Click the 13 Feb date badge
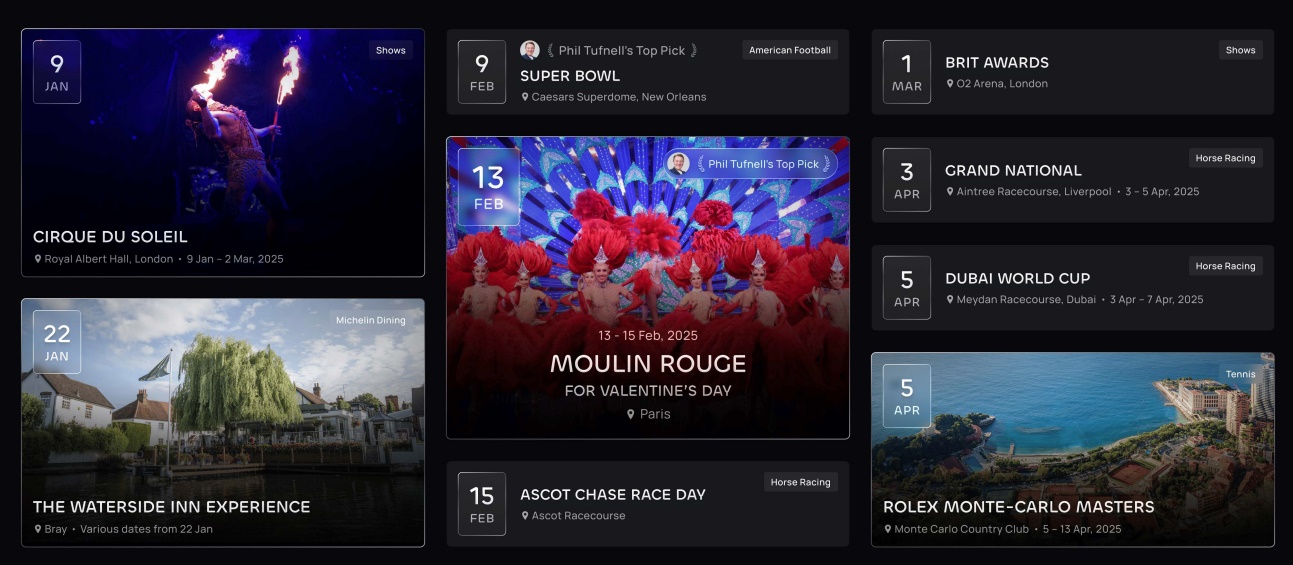Screen dimensions: 1293x565 (x=489, y=187)
